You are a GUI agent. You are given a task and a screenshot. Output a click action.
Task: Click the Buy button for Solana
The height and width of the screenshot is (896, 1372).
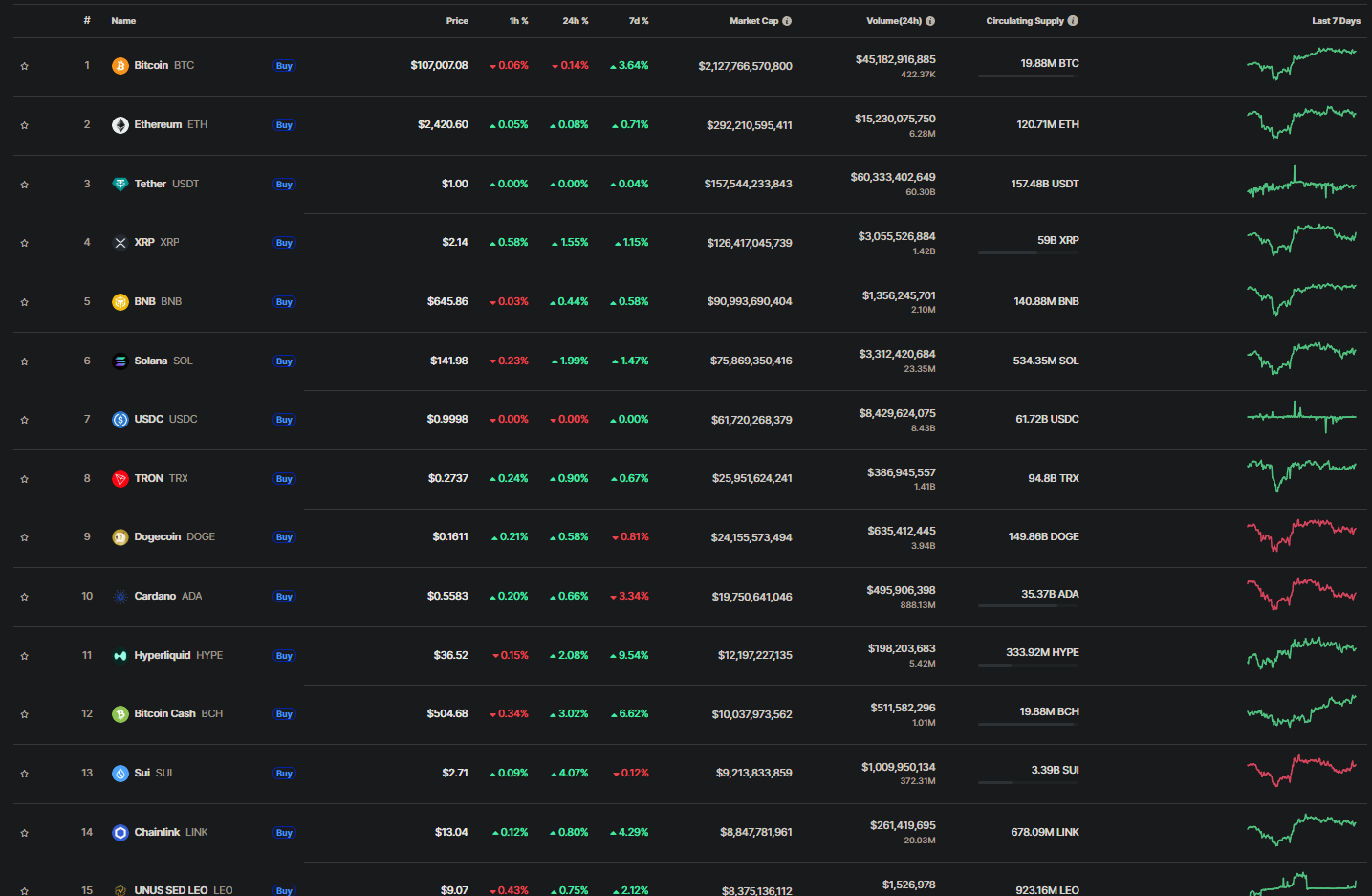click(284, 361)
